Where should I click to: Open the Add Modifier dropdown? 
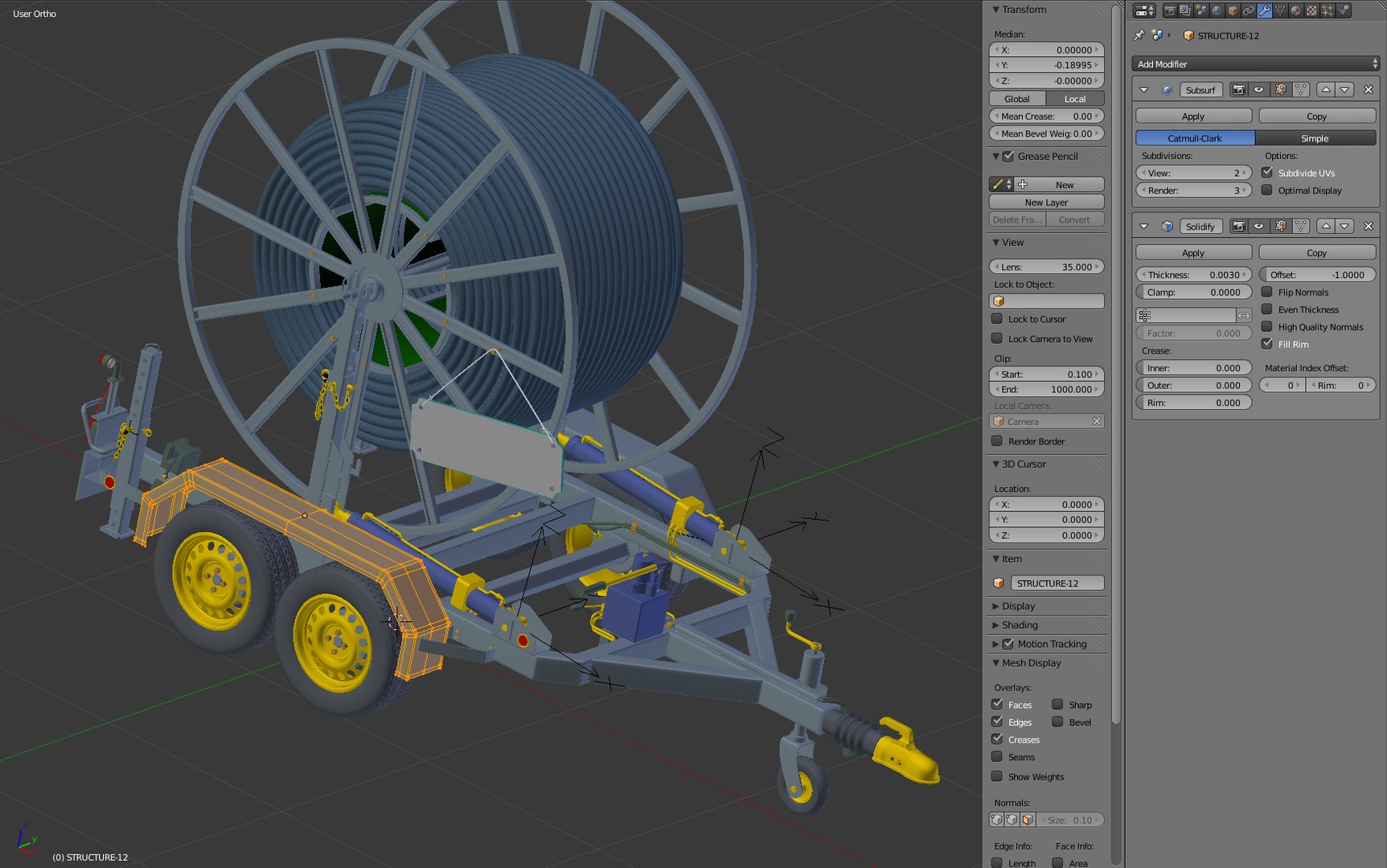point(1255,64)
